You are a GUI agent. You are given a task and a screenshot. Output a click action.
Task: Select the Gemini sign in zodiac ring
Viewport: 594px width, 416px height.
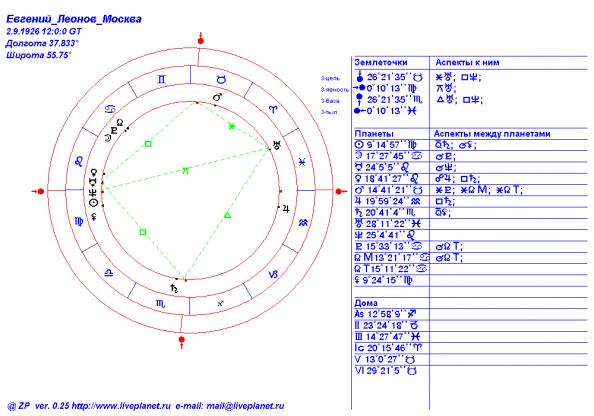pos(161,79)
